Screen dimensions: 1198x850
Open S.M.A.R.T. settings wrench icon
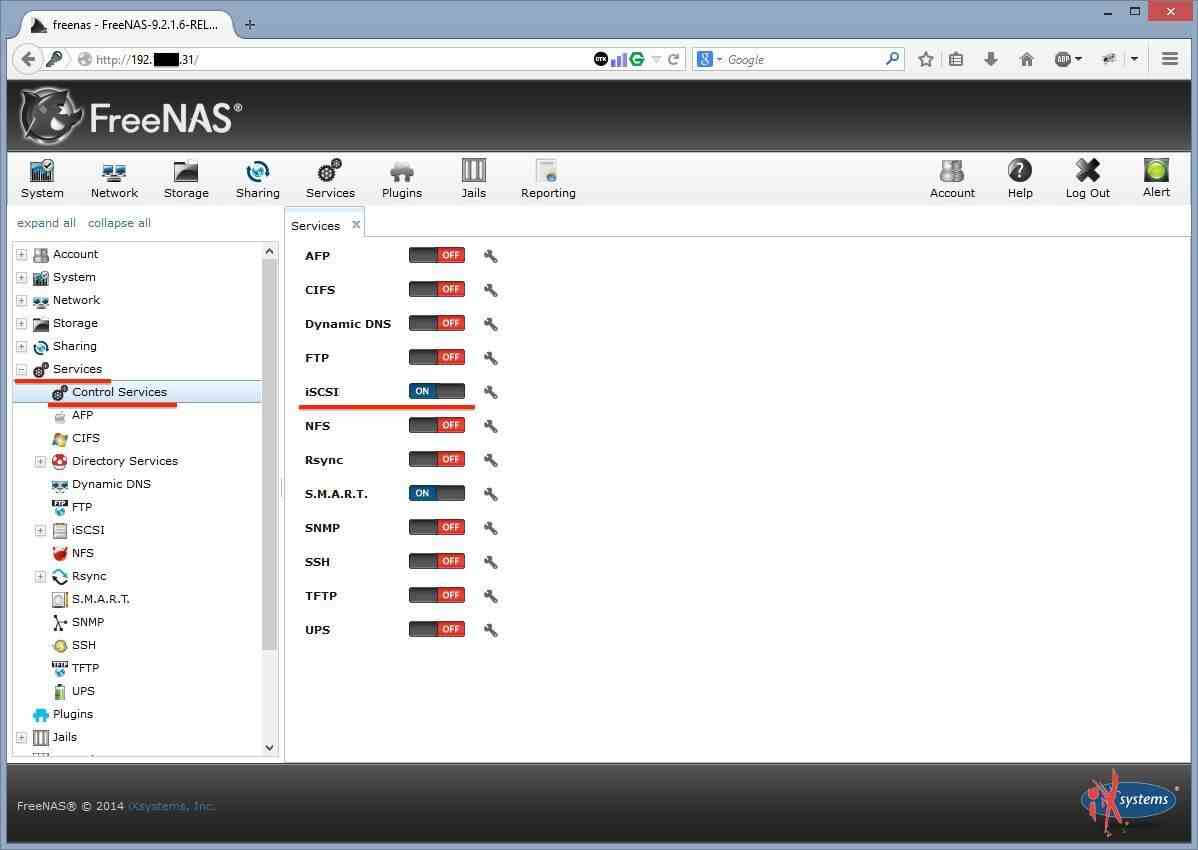pos(491,494)
